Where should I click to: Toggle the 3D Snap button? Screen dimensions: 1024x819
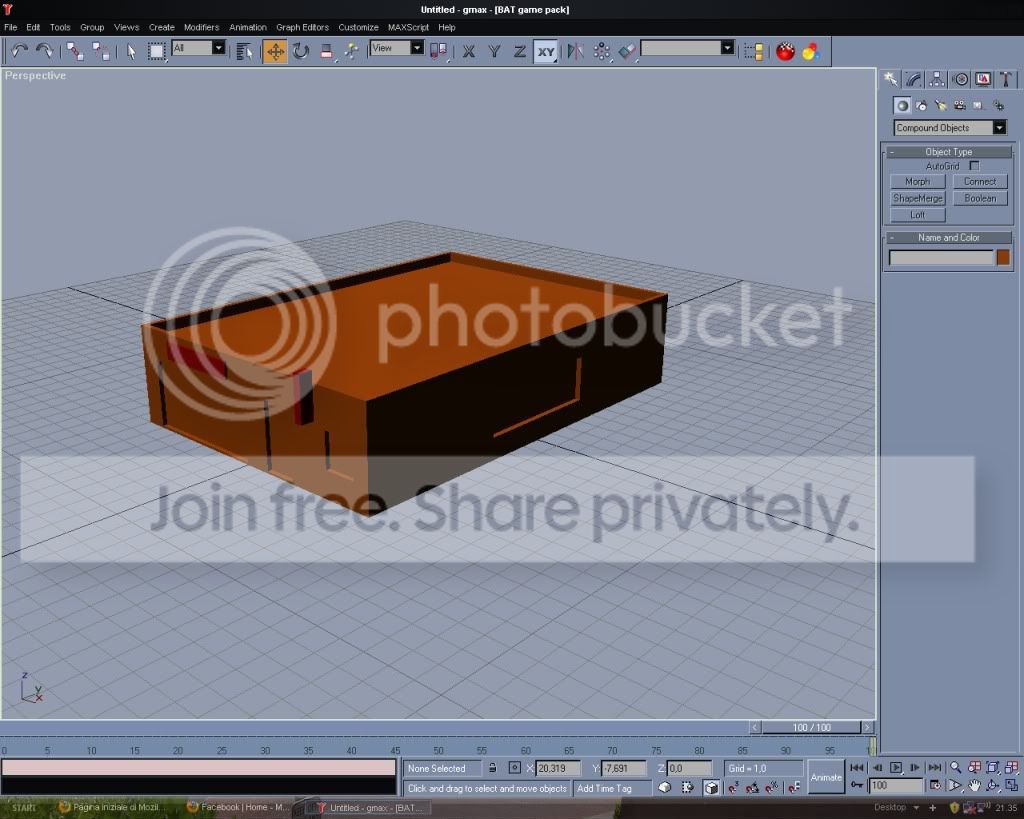(x=733, y=788)
